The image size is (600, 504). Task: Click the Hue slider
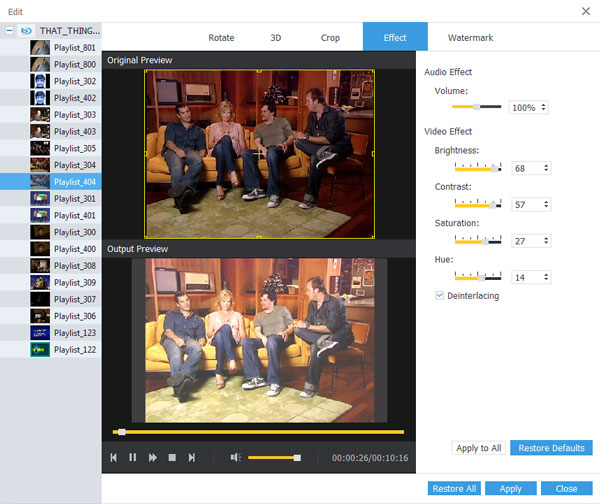pyautogui.click(x=478, y=276)
